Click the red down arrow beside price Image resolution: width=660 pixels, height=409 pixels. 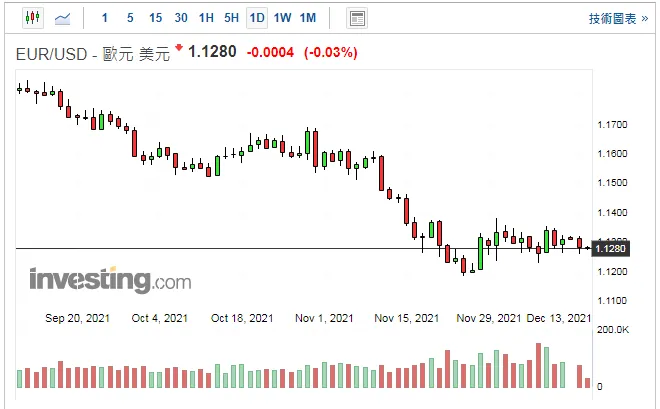tap(178, 47)
